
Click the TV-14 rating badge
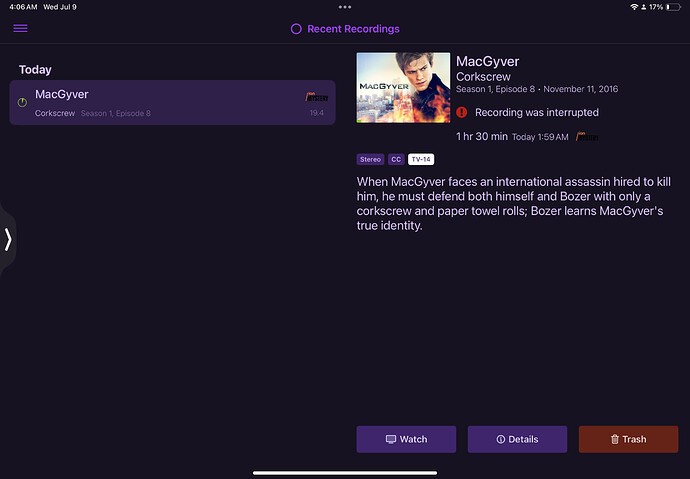tap(421, 159)
